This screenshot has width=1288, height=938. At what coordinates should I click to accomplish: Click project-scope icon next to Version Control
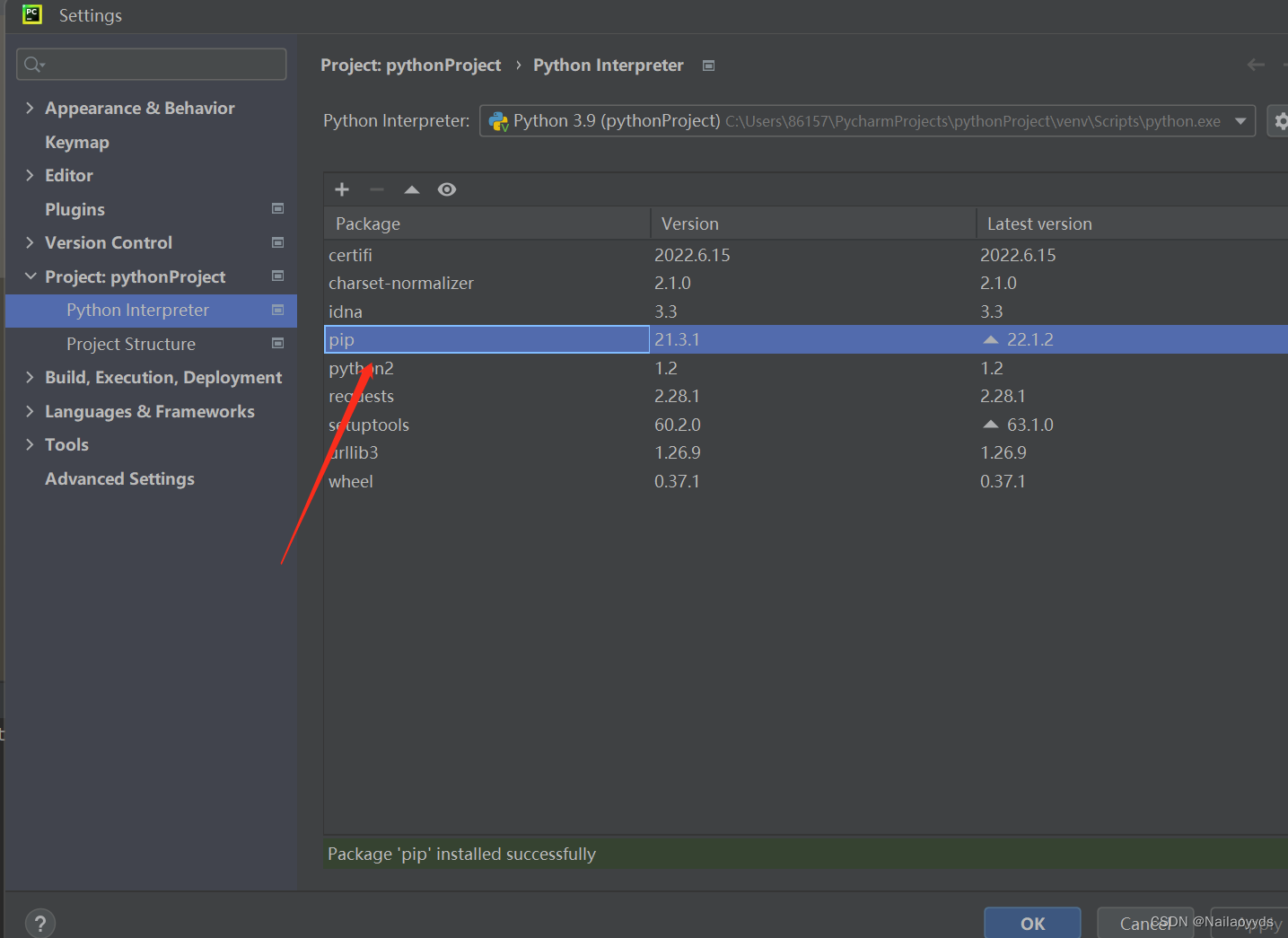[278, 242]
